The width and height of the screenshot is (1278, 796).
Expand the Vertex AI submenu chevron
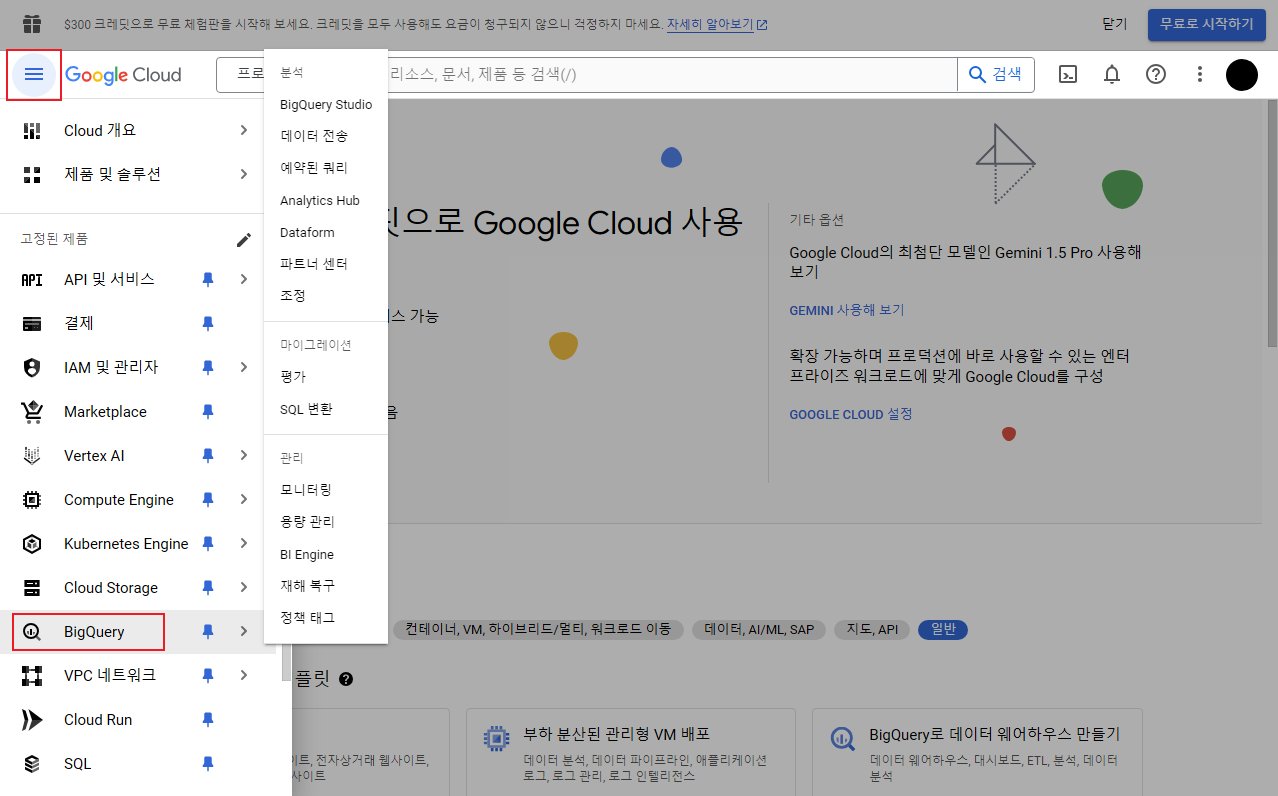click(244, 456)
